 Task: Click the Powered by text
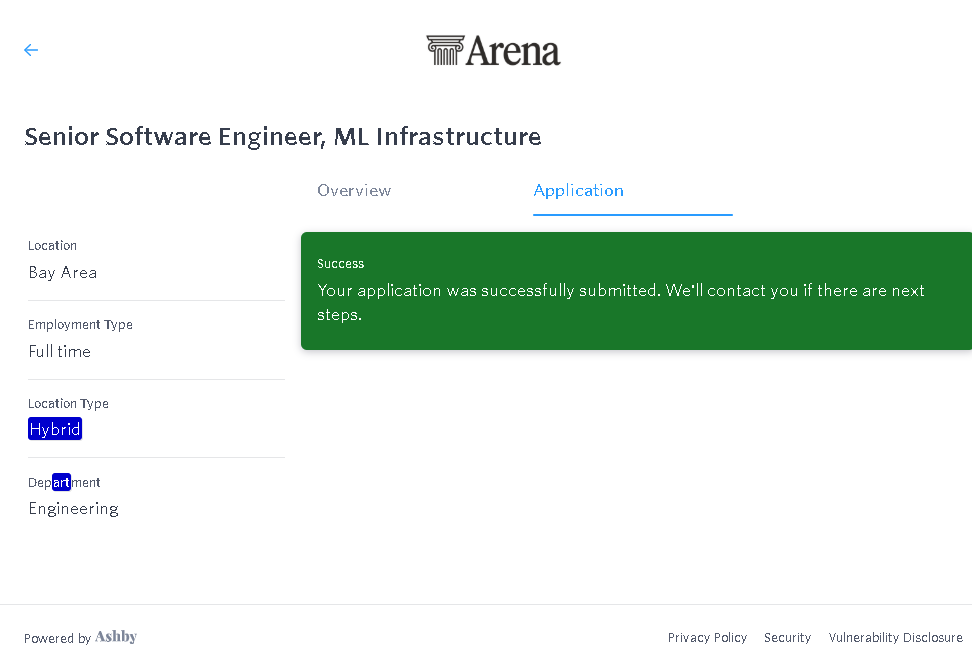click(57, 639)
